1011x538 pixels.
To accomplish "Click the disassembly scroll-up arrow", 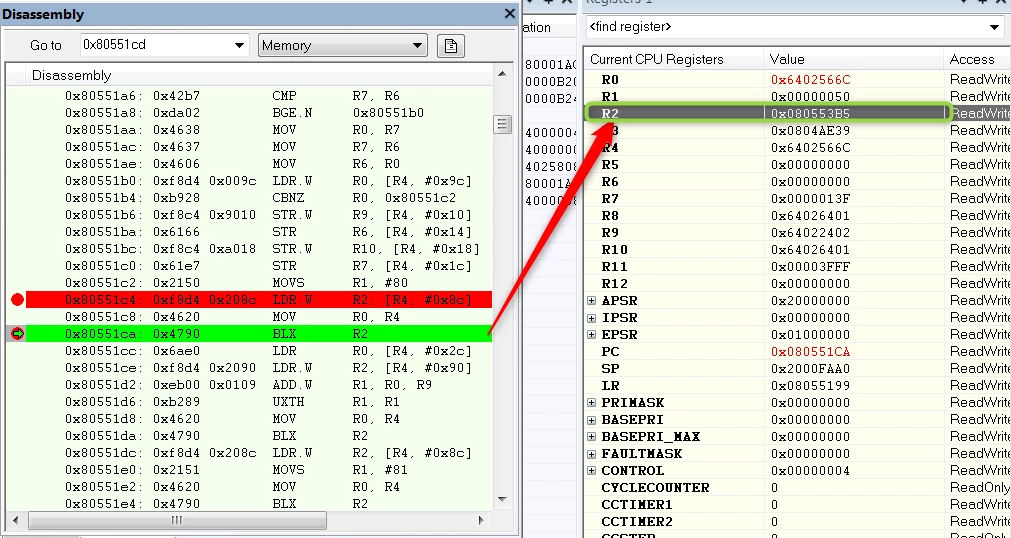I will pyautogui.click(x=502, y=74).
